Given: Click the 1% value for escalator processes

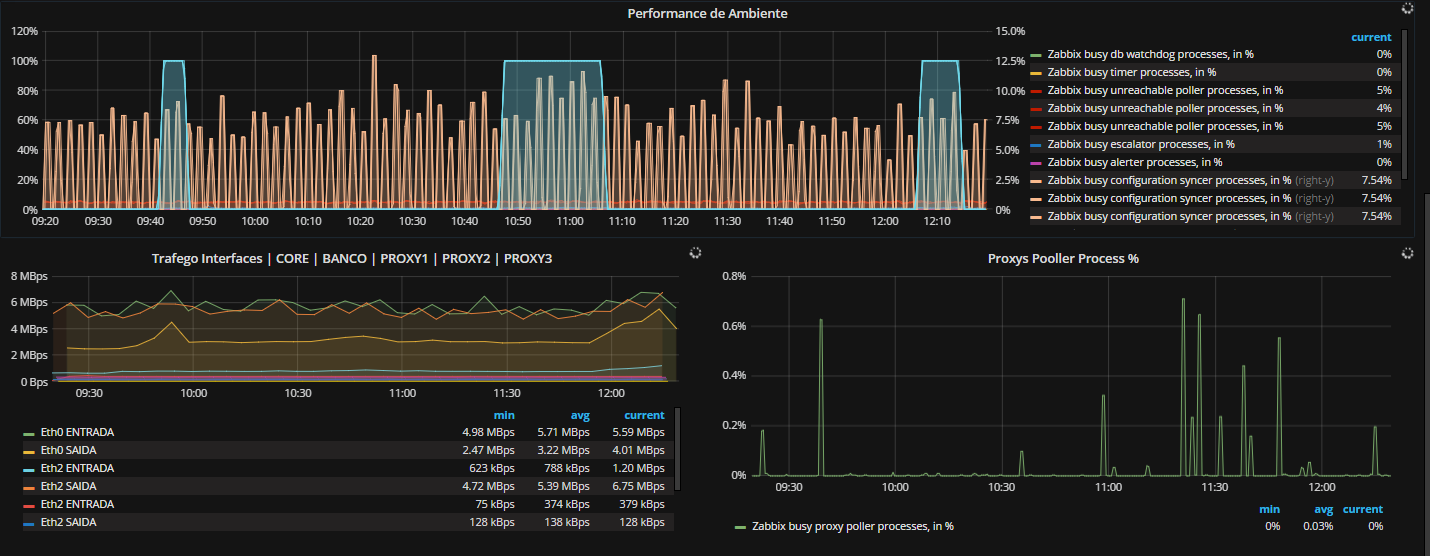Looking at the screenshot, I should pyautogui.click(x=1384, y=144).
